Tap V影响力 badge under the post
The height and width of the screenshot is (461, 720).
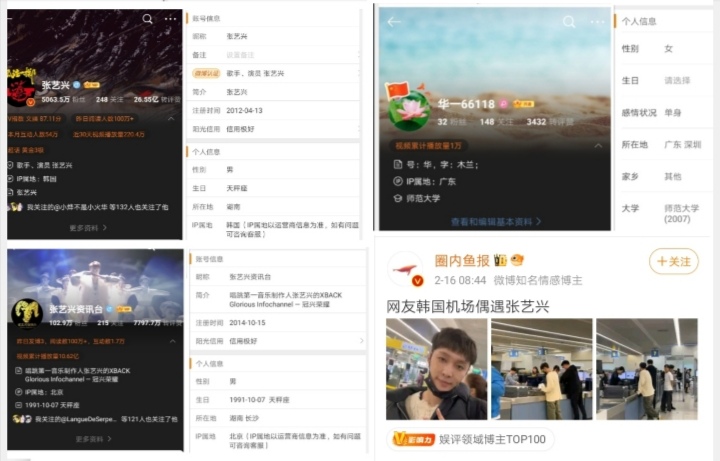[x=414, y=439]
